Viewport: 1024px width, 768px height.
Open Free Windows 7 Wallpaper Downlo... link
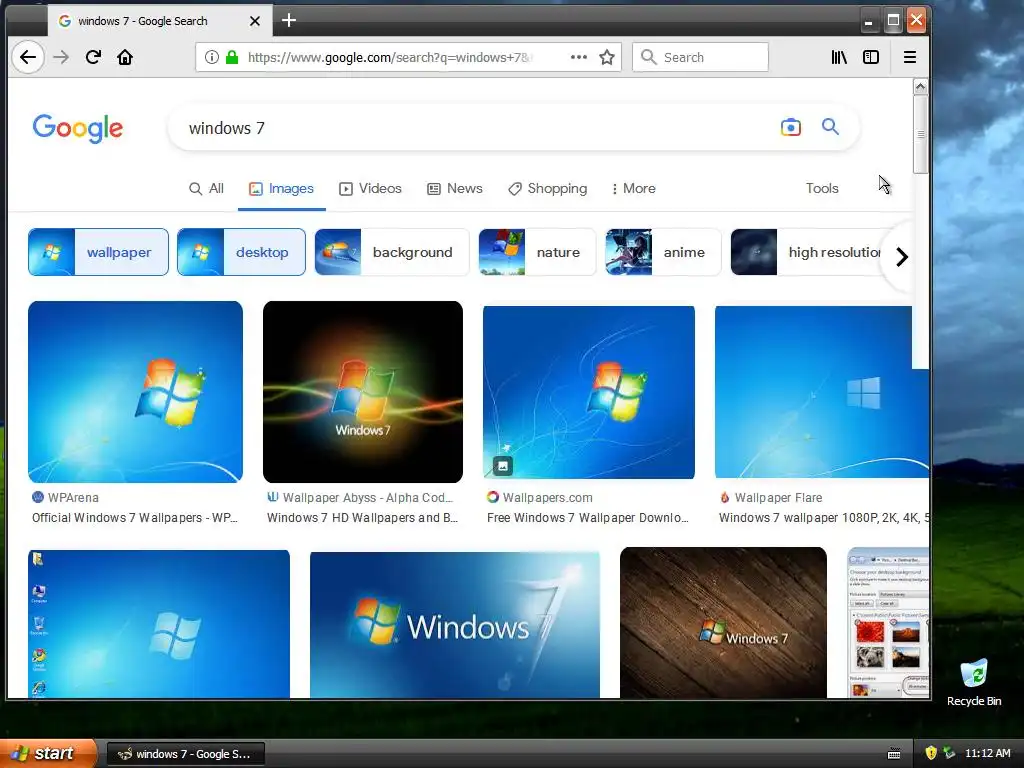pos(588,518)
